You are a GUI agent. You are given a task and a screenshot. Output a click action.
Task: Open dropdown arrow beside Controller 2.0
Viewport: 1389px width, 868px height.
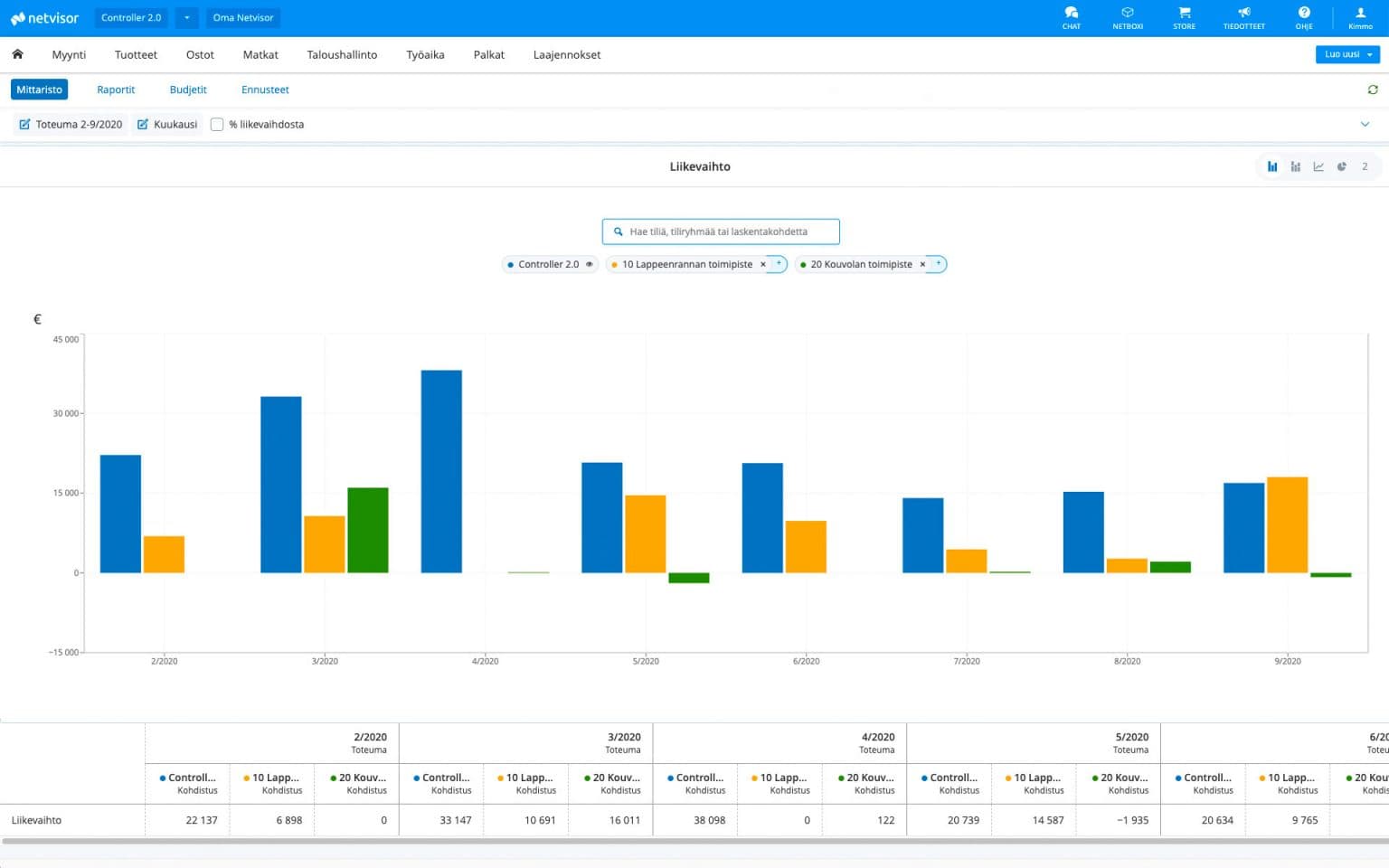pyautogui.click(x=186, y=17)
